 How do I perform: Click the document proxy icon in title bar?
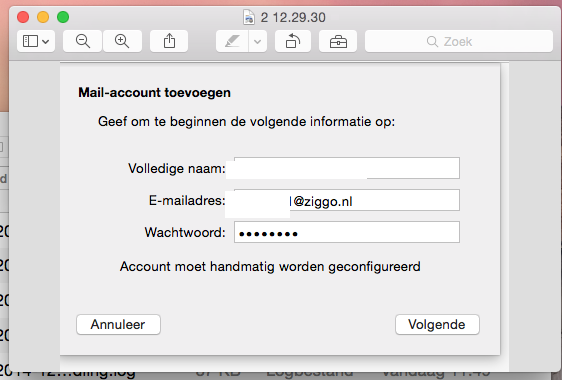pos(249,17)
